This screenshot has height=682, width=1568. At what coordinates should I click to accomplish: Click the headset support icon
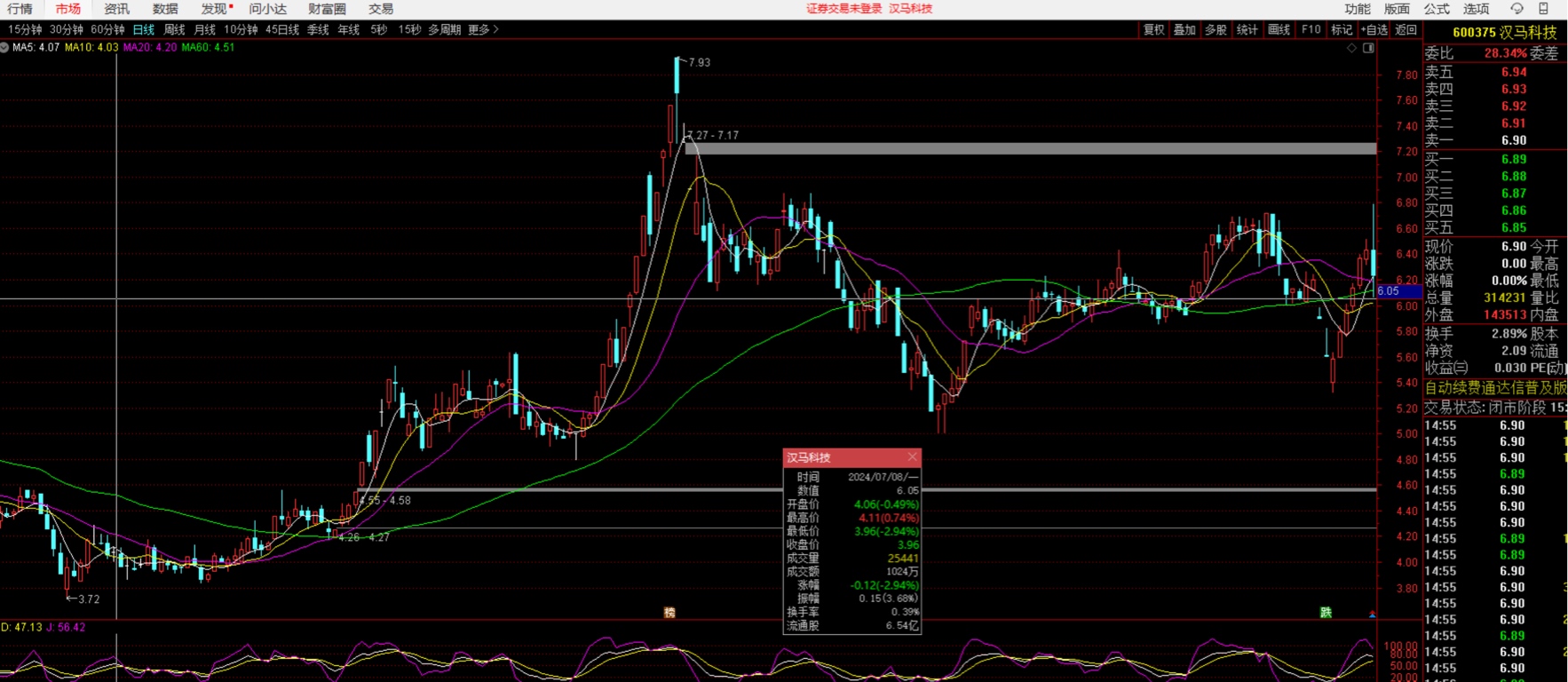click(1517, 9)
